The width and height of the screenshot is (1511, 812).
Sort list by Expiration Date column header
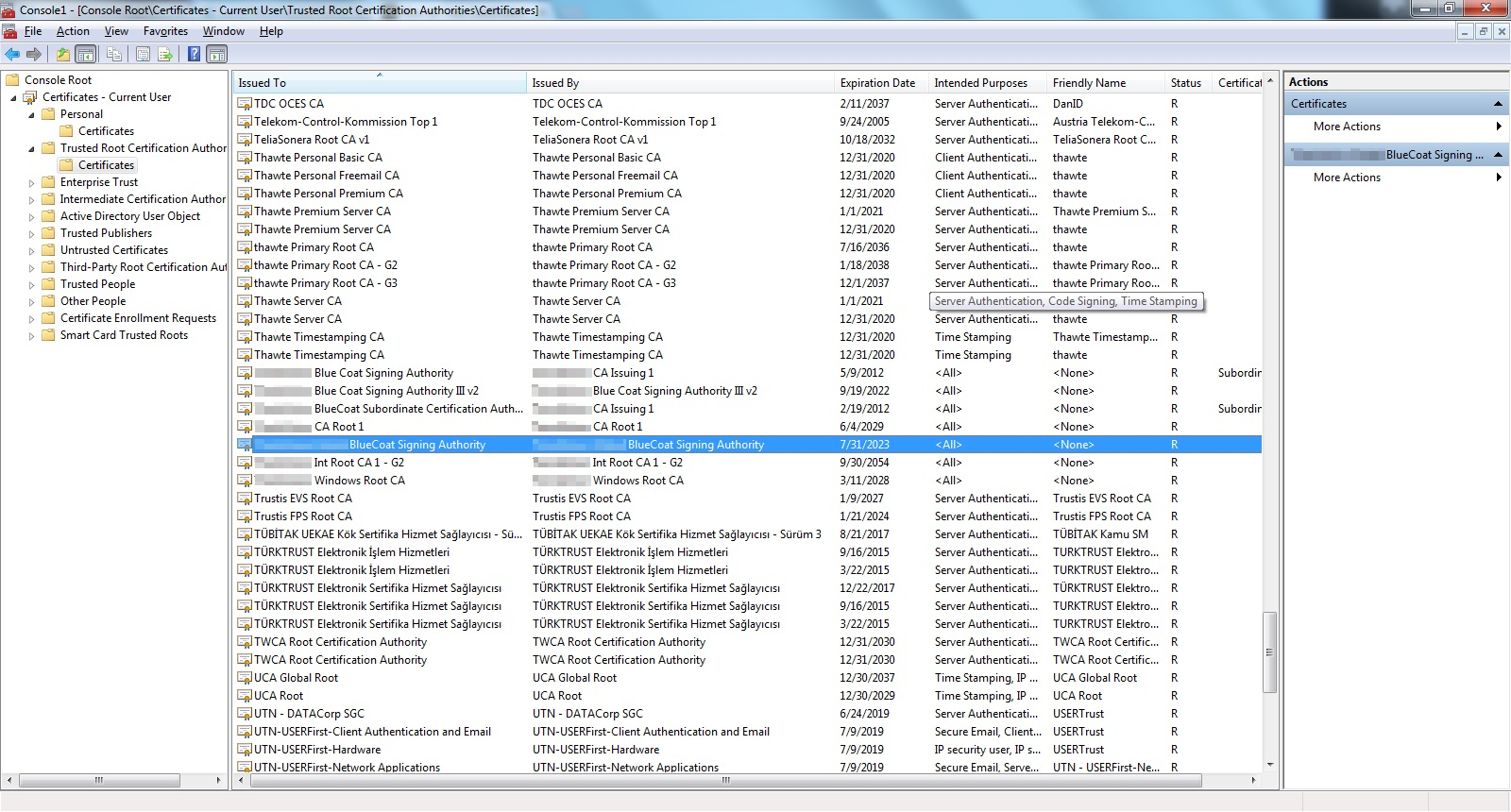pyautogui.click(x=877, y=83)
